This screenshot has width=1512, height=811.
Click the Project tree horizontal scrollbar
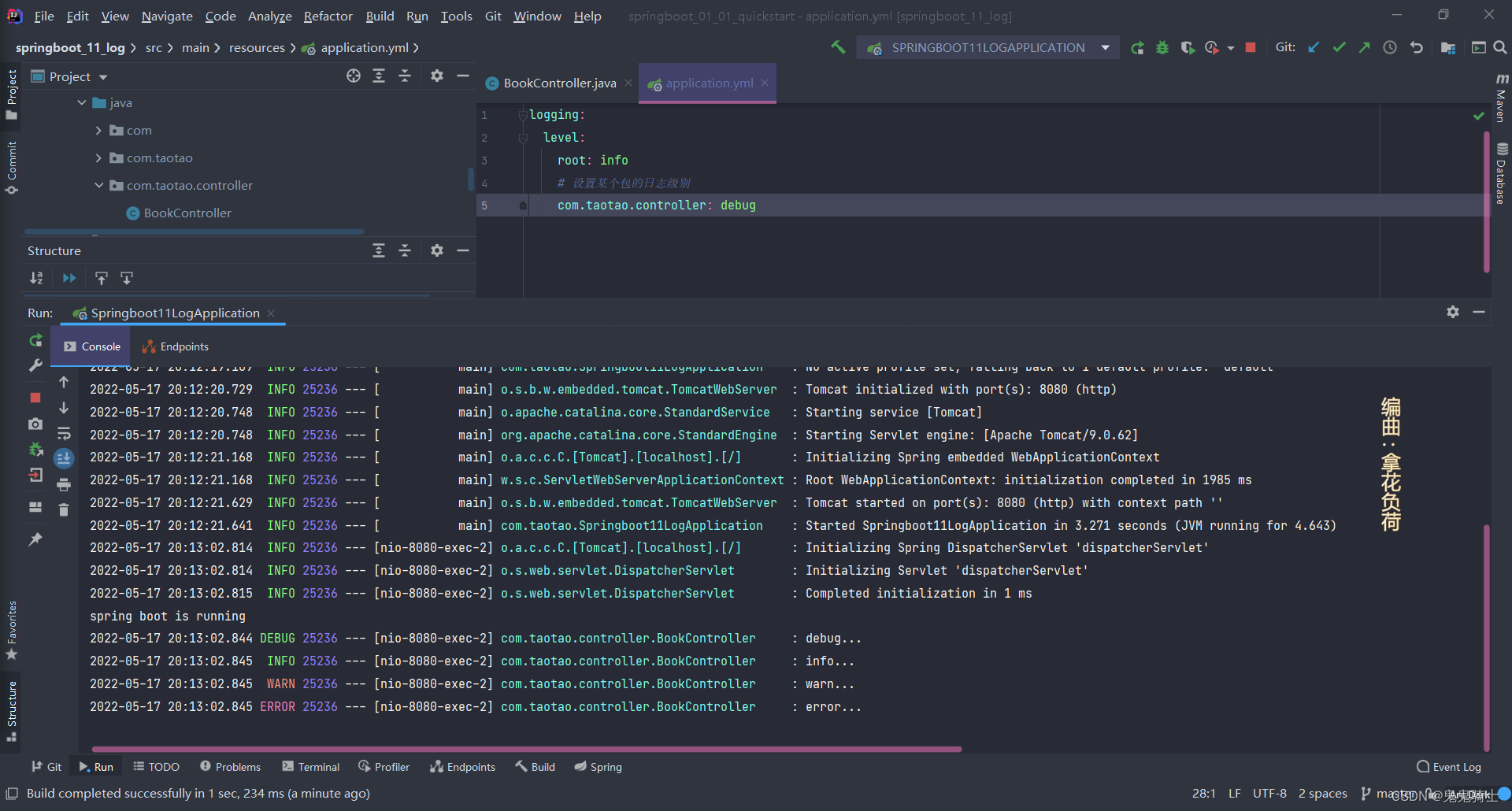pos(194,231)
